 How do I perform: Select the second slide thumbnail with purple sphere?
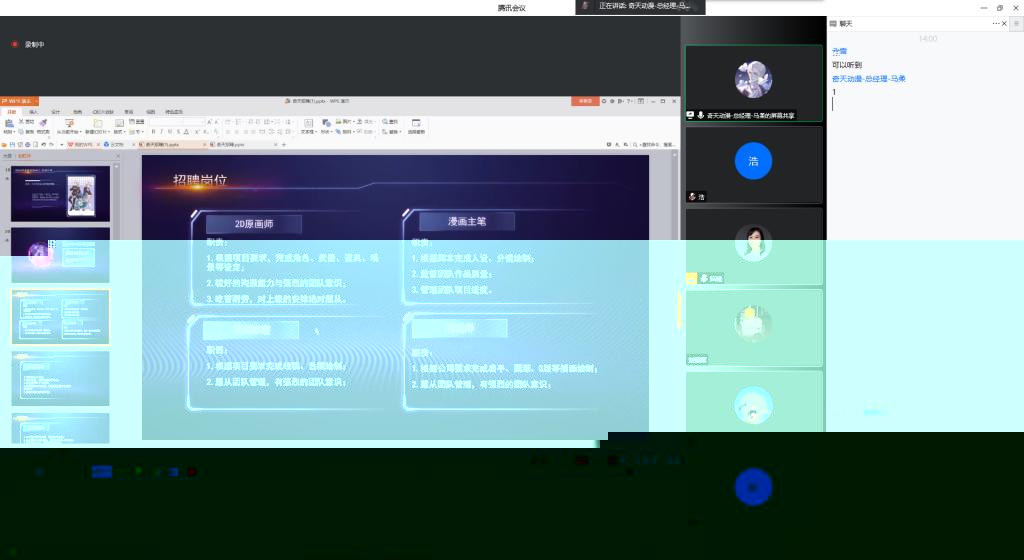coord(60,255)
